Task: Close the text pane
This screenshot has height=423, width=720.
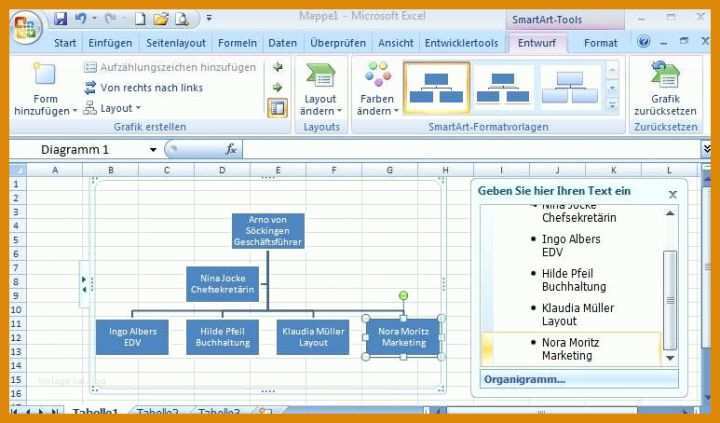Action: pyautogui.click(x=673, y=195)
